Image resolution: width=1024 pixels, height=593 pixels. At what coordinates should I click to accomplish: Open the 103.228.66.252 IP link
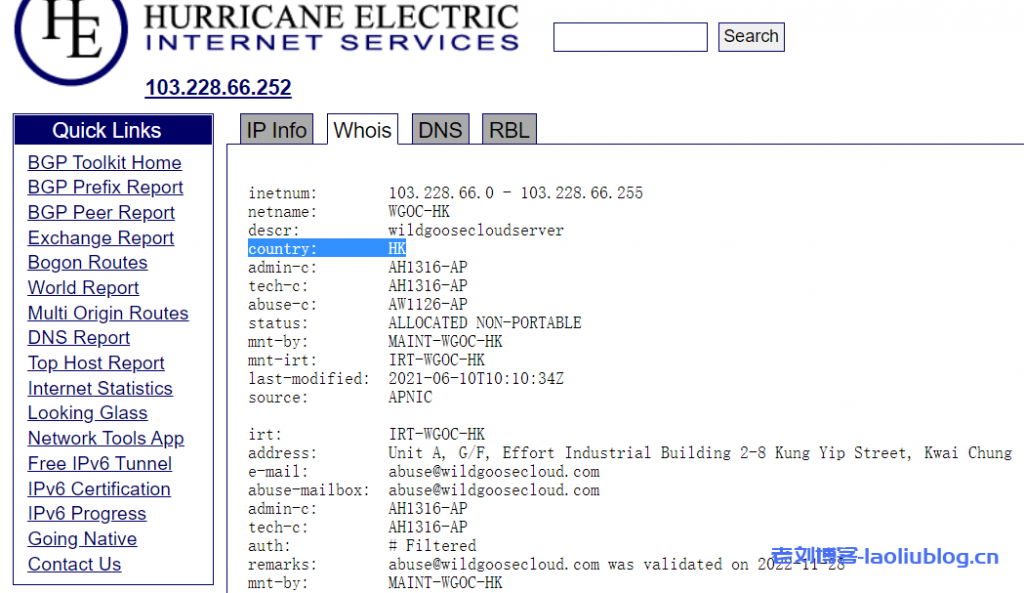(x=218, y=88)
